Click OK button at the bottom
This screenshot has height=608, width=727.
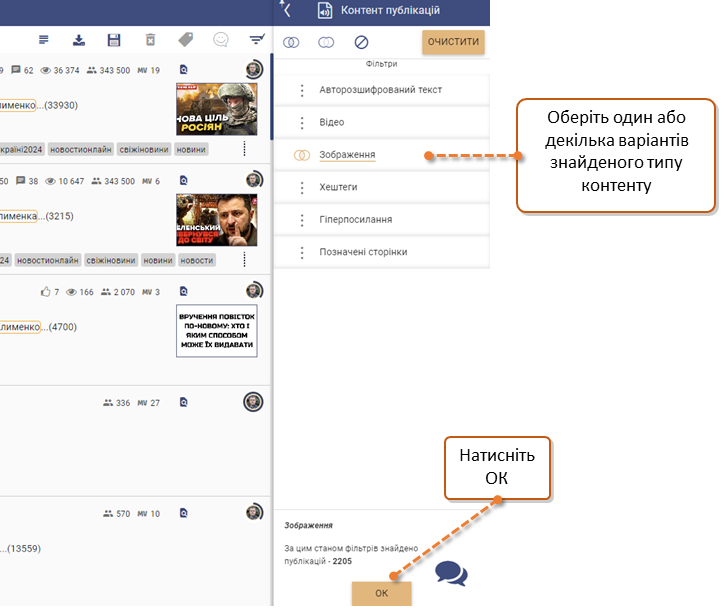tap(382, 593)
